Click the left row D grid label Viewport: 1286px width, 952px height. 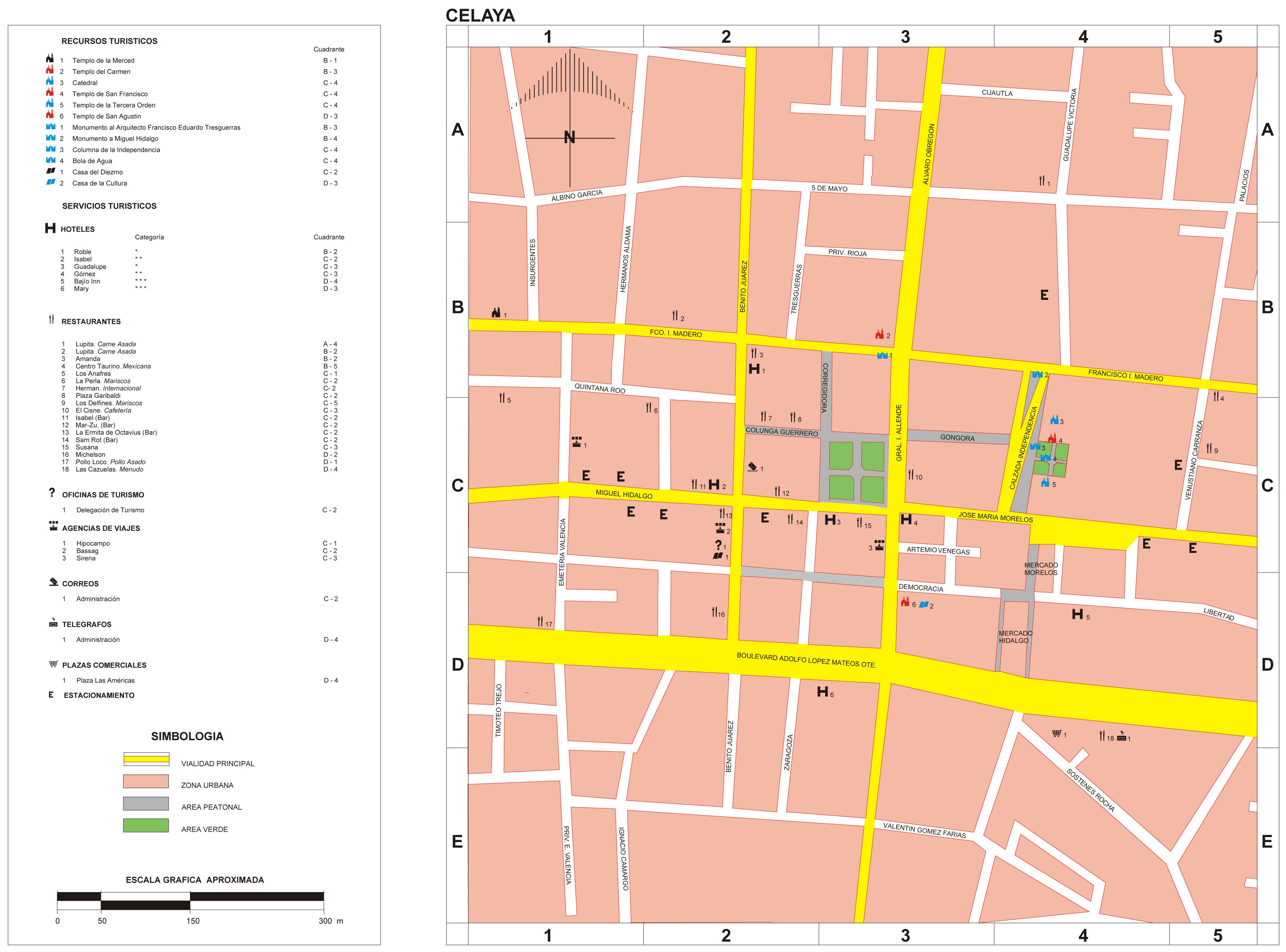[x=458, y=665]
